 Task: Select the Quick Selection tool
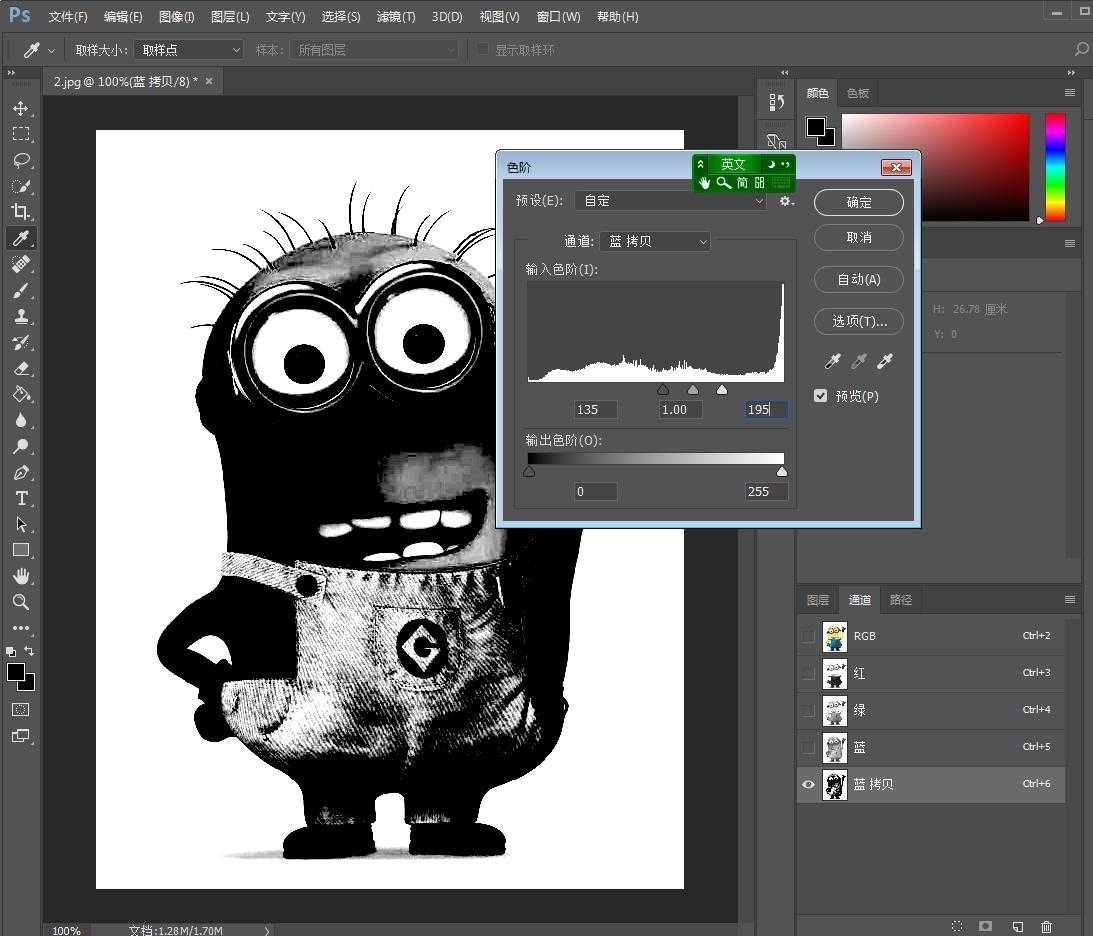point(21,186)
